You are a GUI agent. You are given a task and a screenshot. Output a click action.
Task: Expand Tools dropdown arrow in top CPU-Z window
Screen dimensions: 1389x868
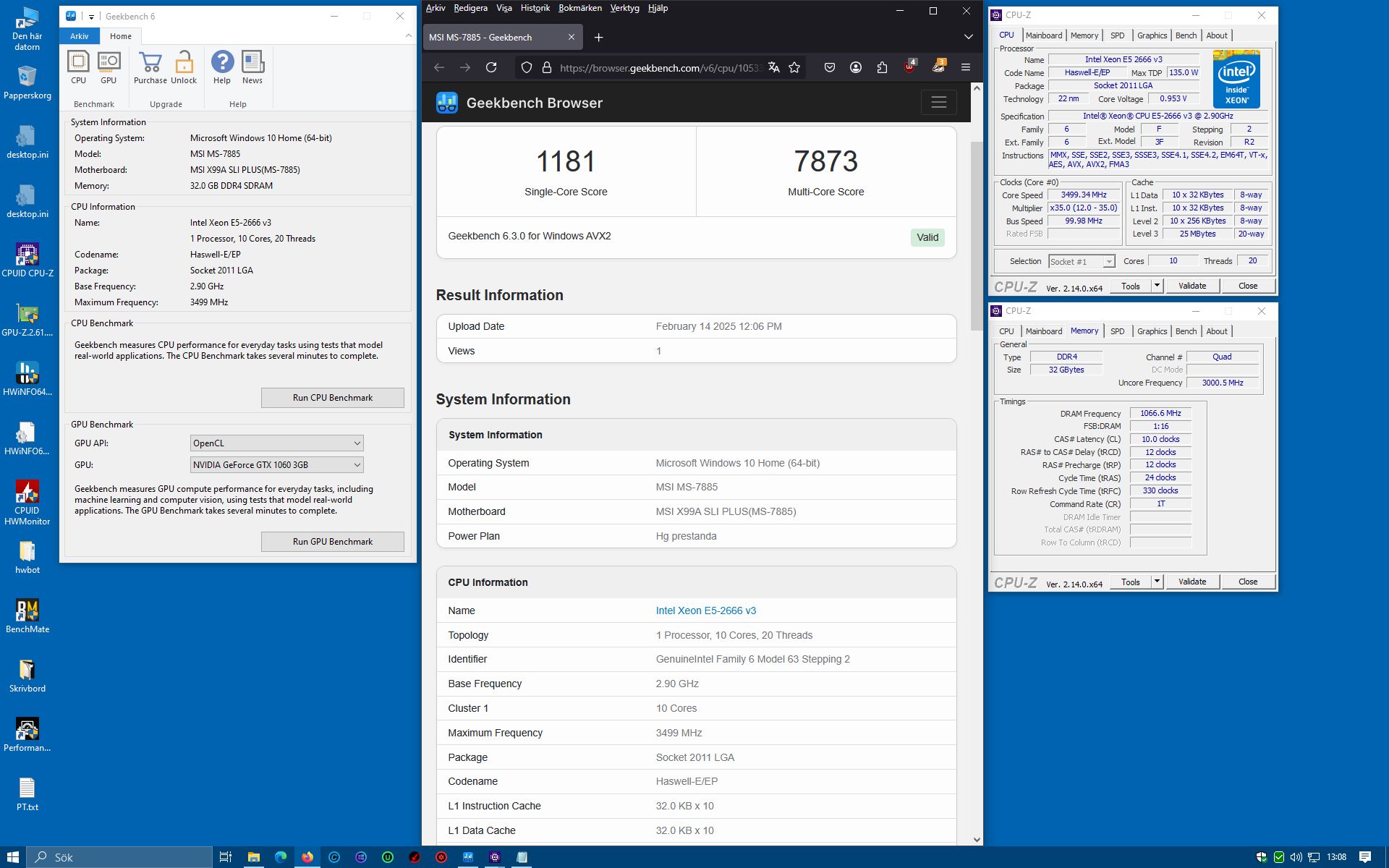click(x=1157, y=286)
